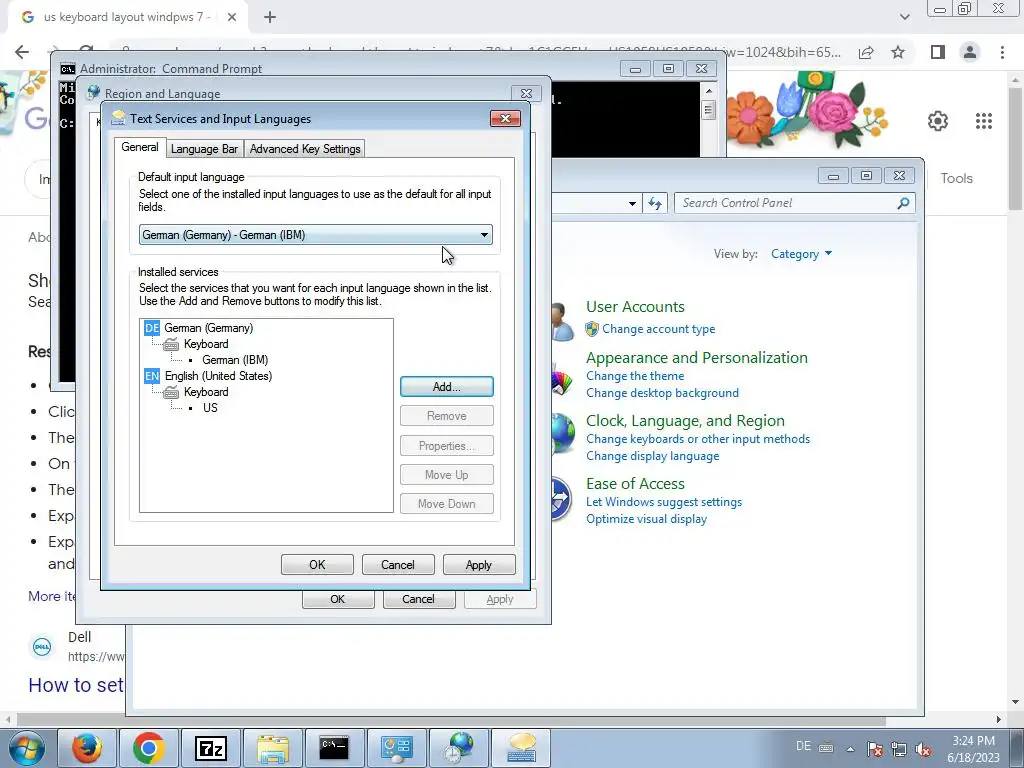Click Change account type link
This screenshot has width=1024, height=768.
click(658, 329)
